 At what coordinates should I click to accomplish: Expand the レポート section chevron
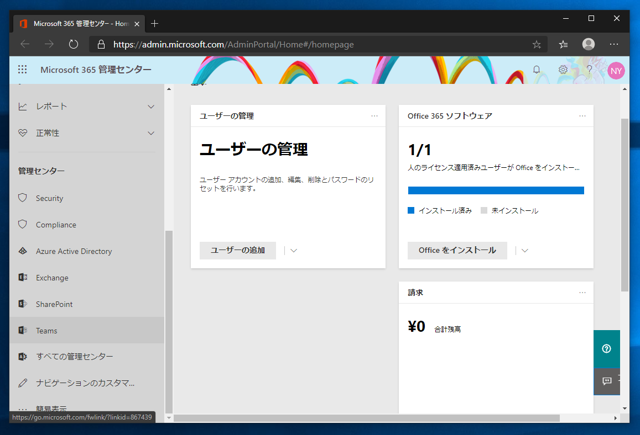tap(151, 107)
